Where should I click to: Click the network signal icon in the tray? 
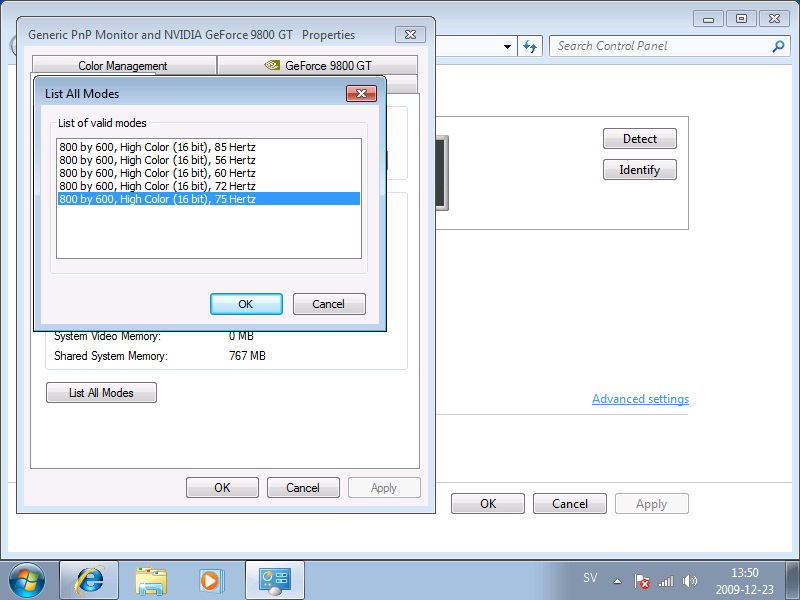(x=668, y=578)
